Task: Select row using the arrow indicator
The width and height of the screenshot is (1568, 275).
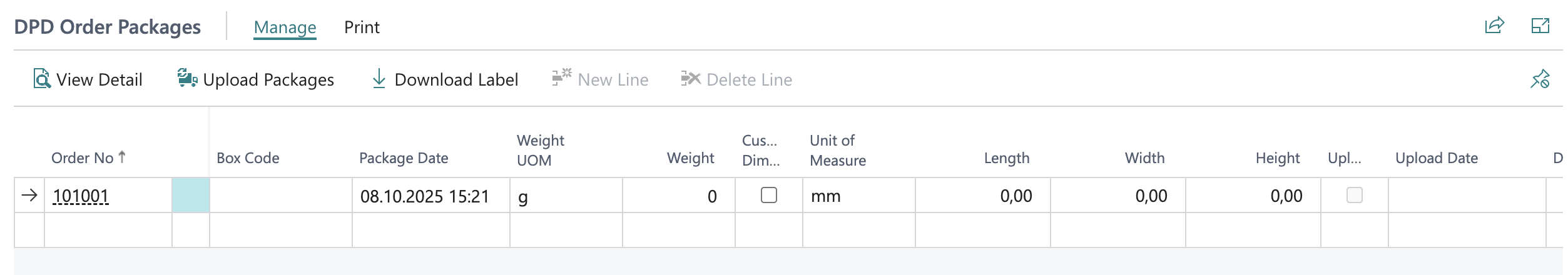Action: click(x=29, y=196)
